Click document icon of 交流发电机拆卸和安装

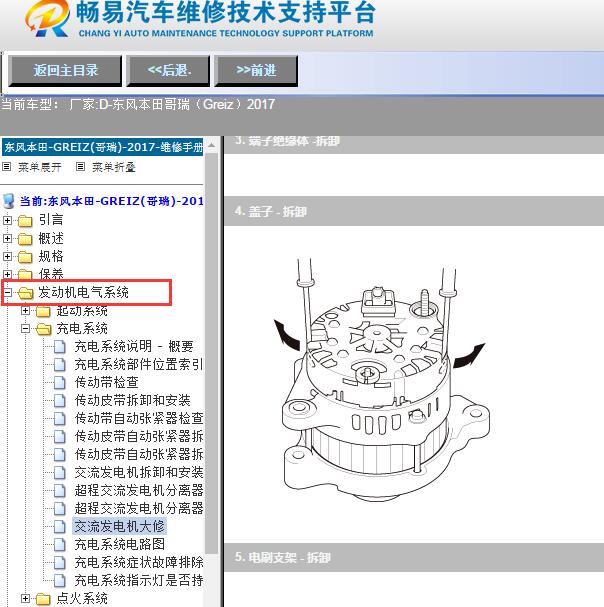[60, 473]
